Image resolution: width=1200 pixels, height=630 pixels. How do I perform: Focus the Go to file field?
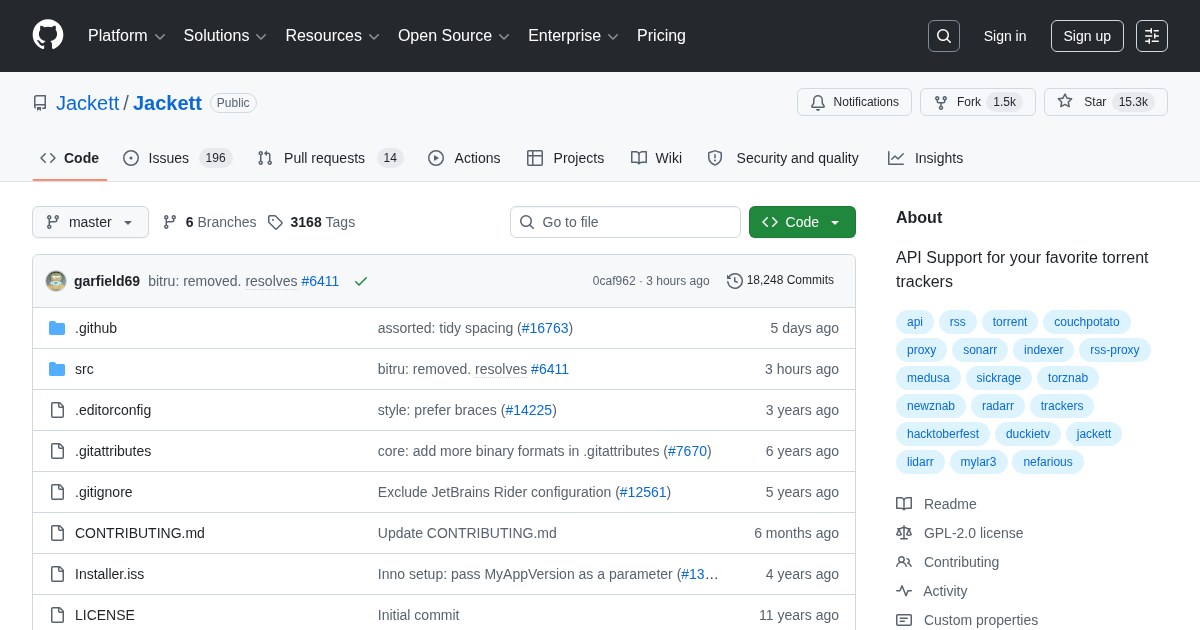[625, 222]
